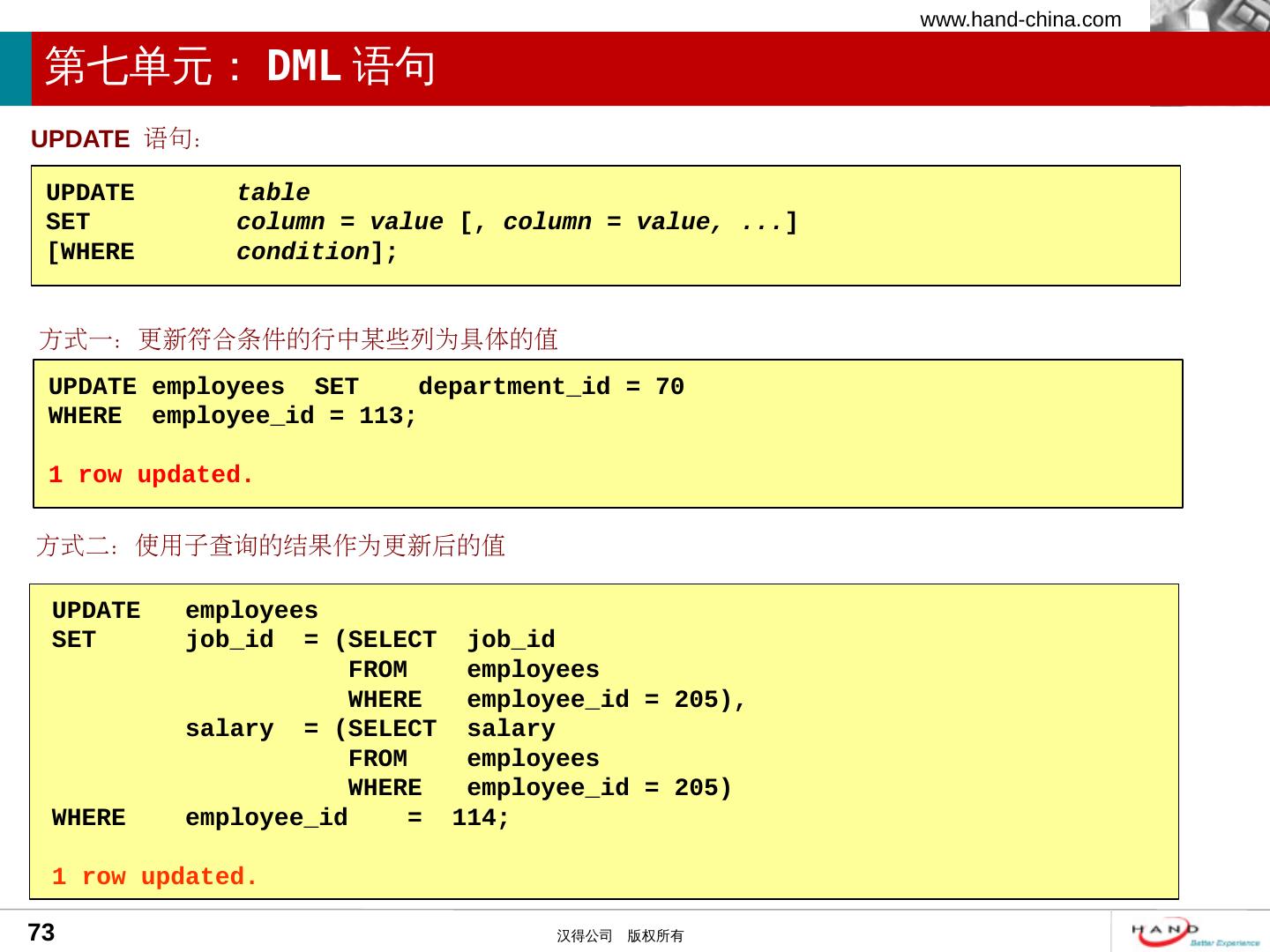The width and height of the screenshot is (1270, 952).
Task: Select the 'salary = (SELECT salary' line
Action: pyautogui.click(x=370, y=729)
